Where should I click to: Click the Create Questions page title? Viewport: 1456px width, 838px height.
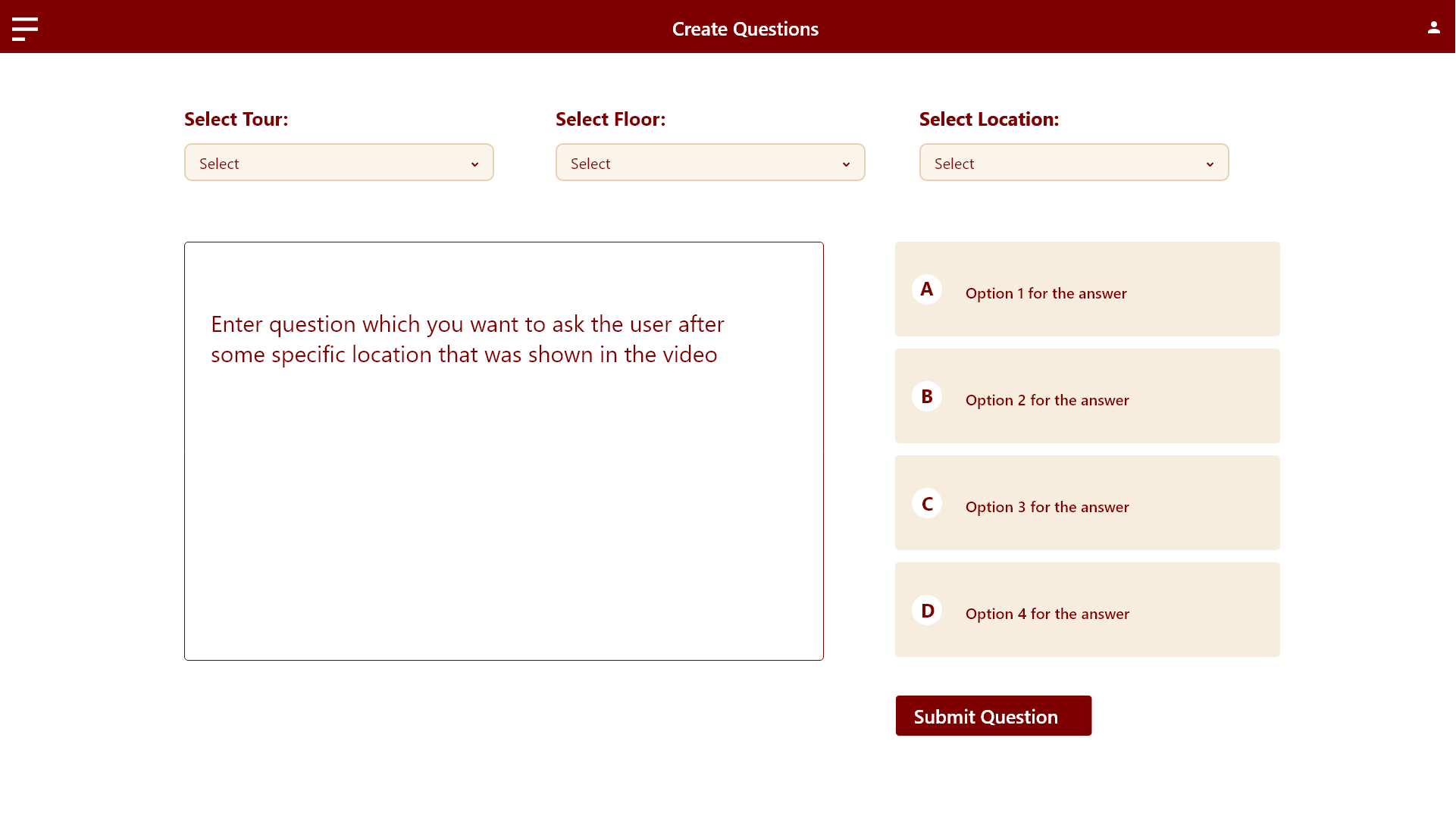click(744, 30)
